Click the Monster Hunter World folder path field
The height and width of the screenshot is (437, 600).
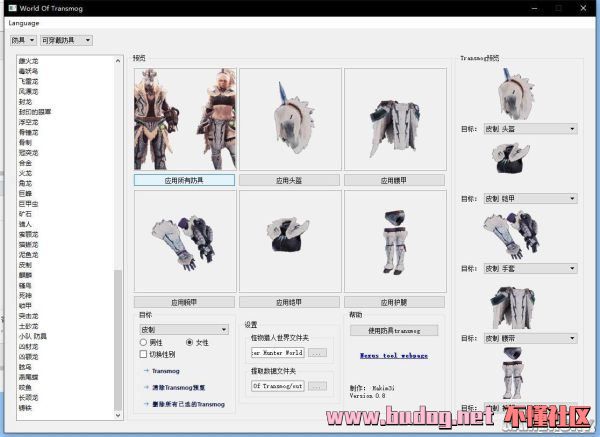[278, 352]
